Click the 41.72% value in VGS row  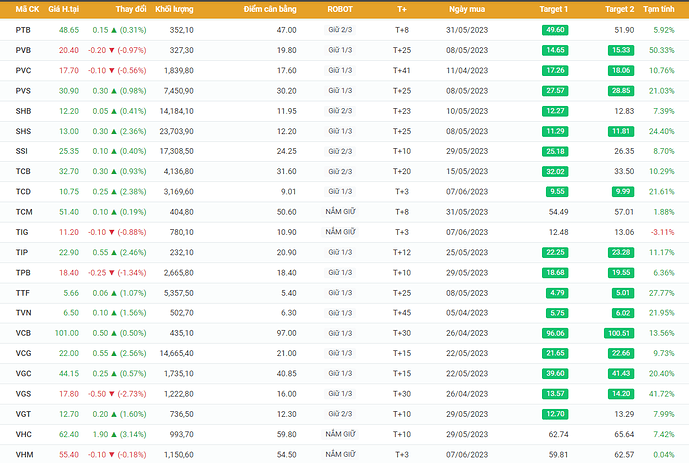(660, 394)
